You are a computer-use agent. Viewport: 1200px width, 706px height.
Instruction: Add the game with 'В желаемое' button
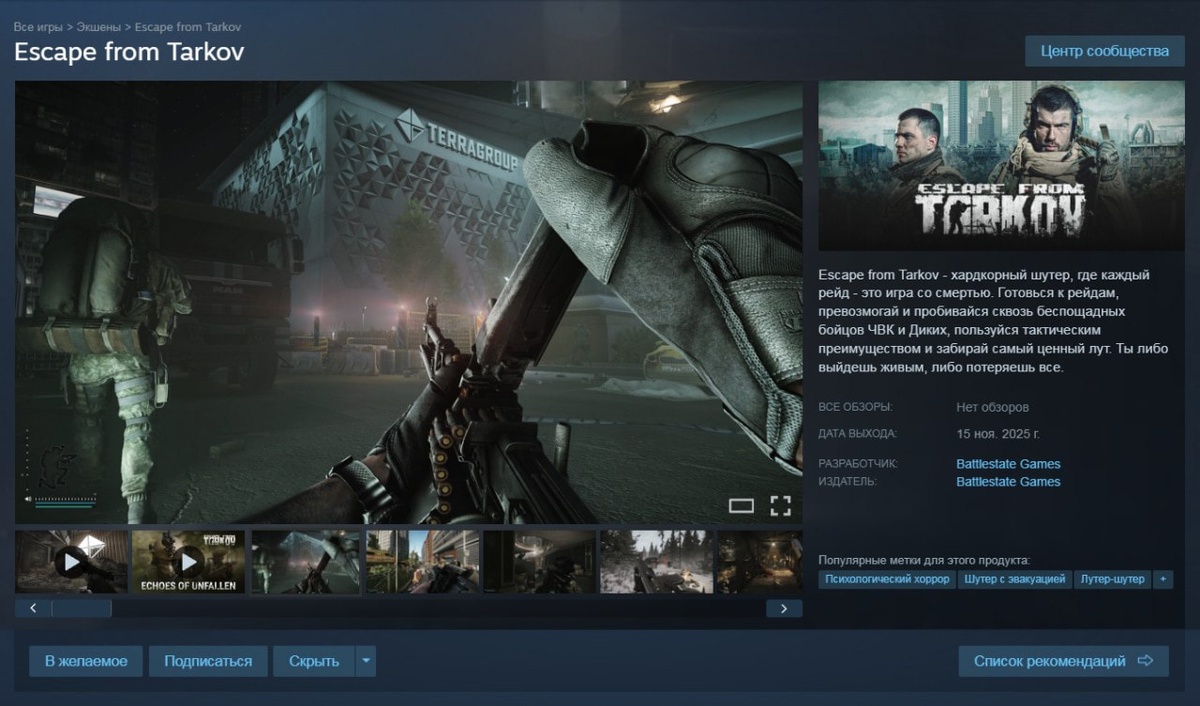coord(86,661)
